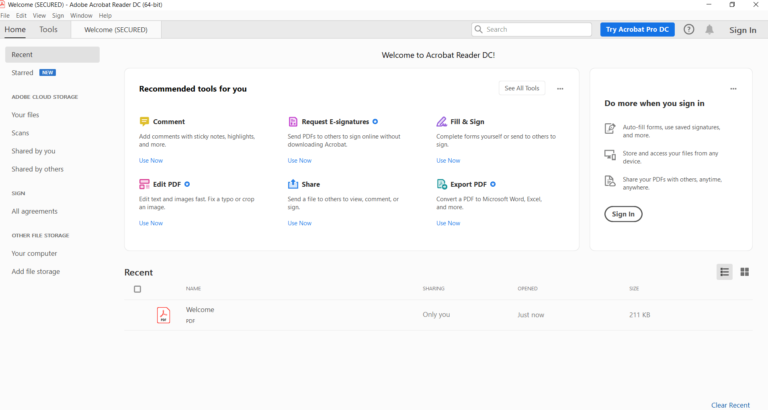Click the NAME column header
This screenshot has height=410, width=768.
point(193,289)
